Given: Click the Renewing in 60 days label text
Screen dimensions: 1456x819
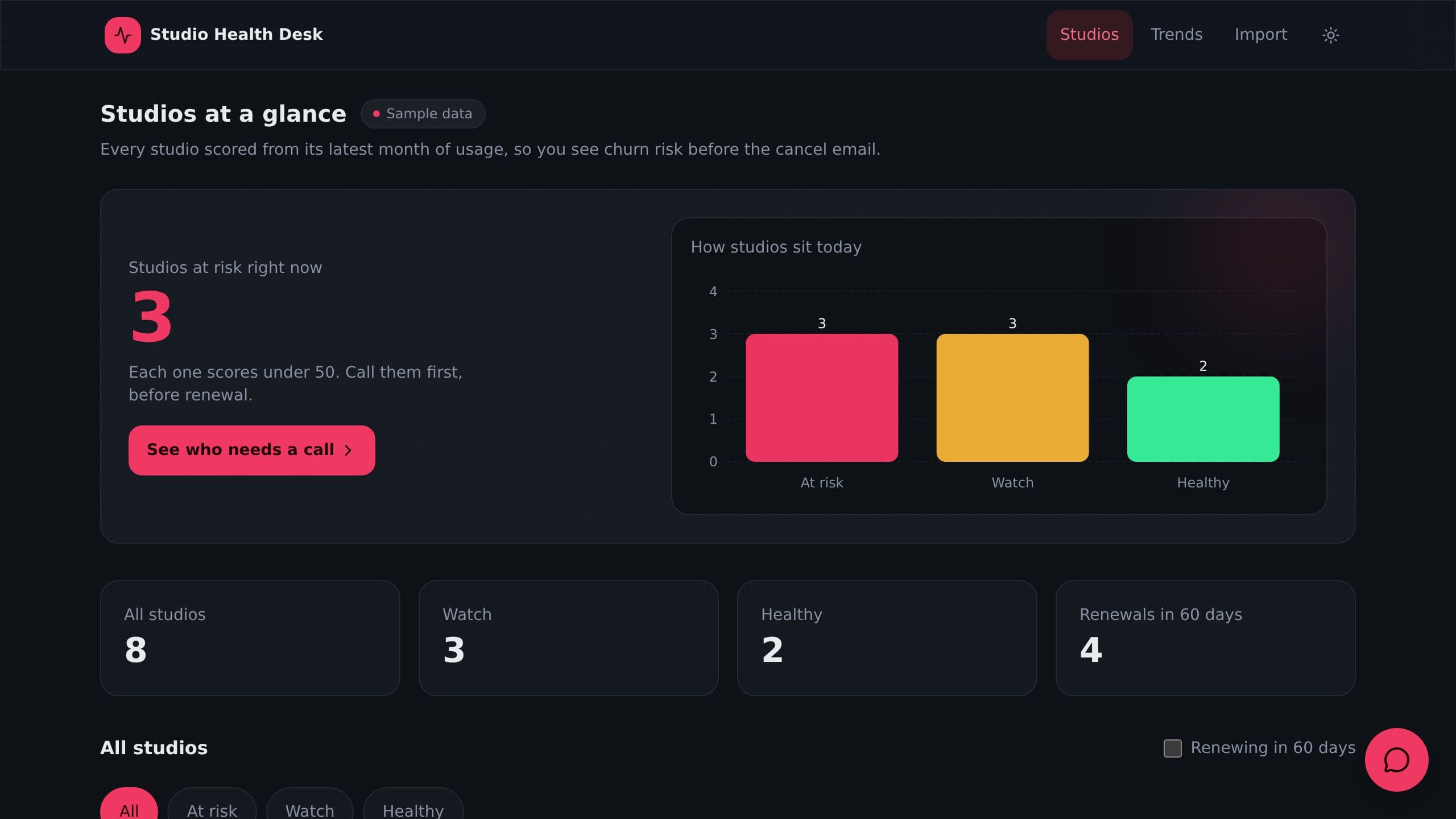Looking at the screenshot, I should 1273,748.
